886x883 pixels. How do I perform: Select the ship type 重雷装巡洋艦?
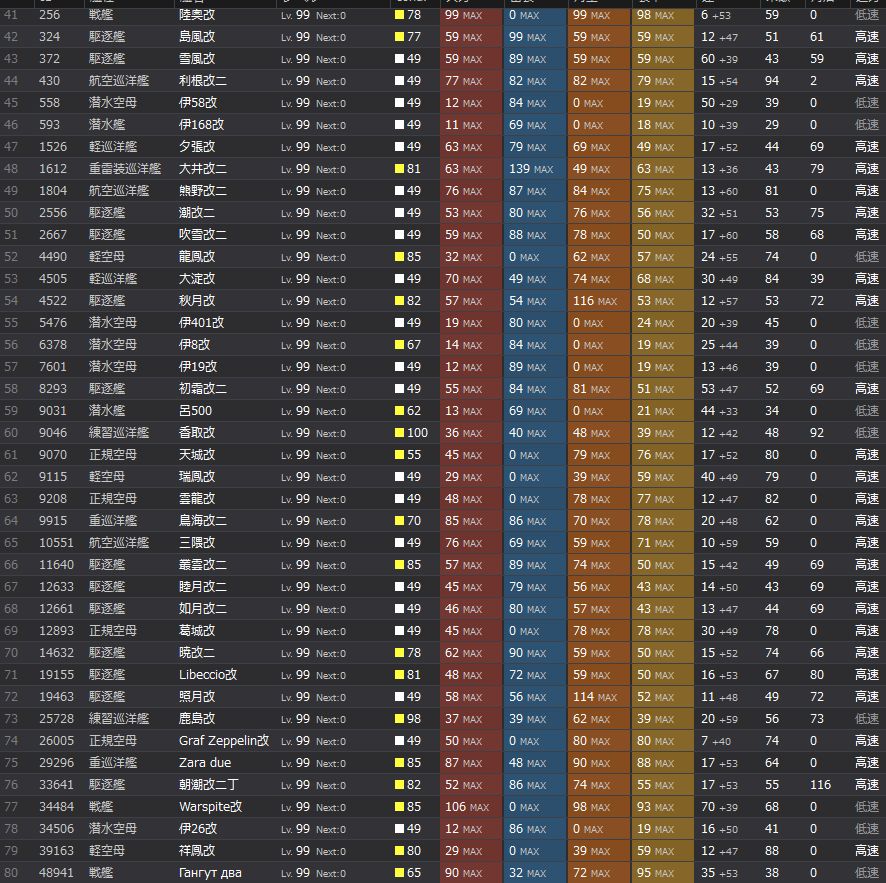coord(124,169)
